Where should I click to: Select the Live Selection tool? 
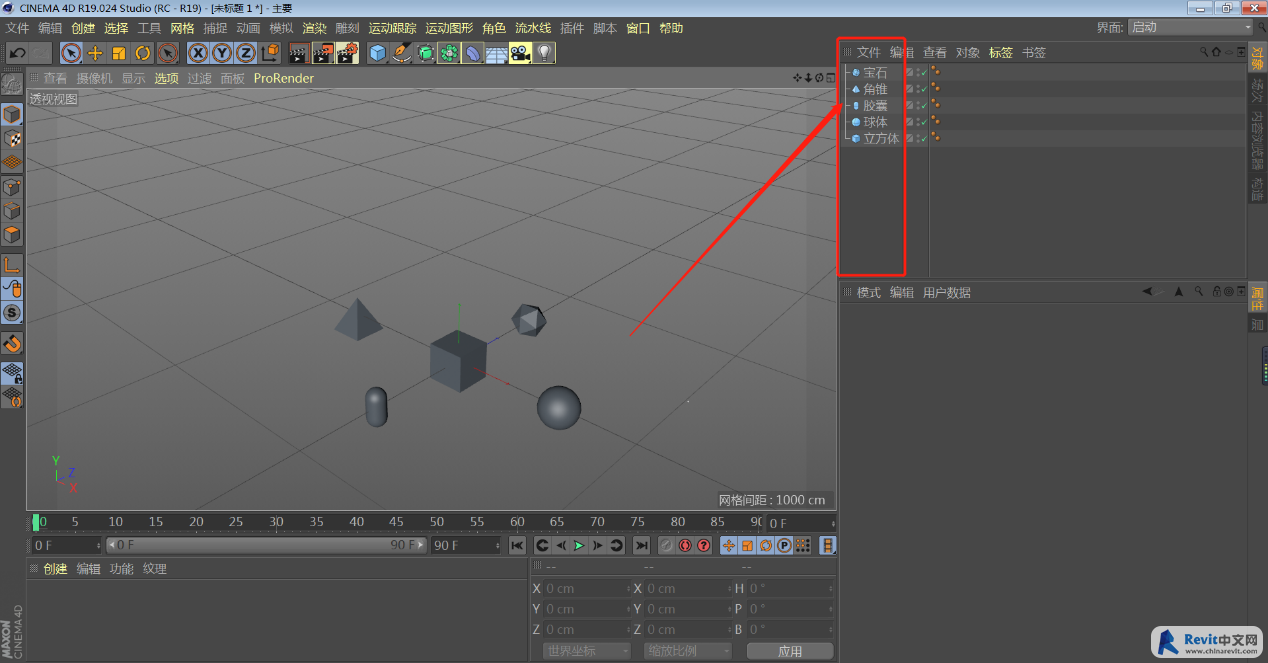[x=71, y=53]
